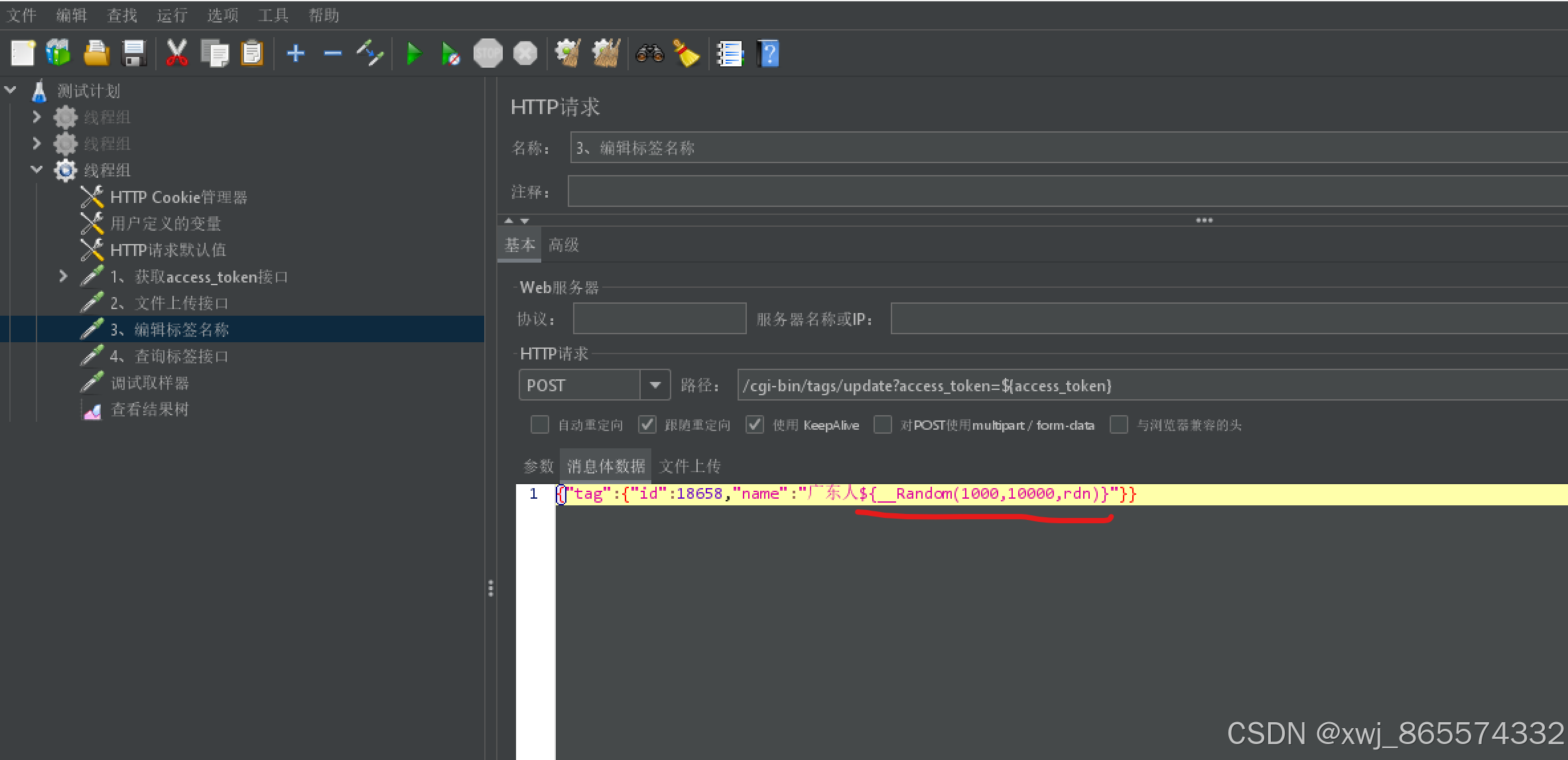Enable the 自动重定向 checkbox

(540, 424)
